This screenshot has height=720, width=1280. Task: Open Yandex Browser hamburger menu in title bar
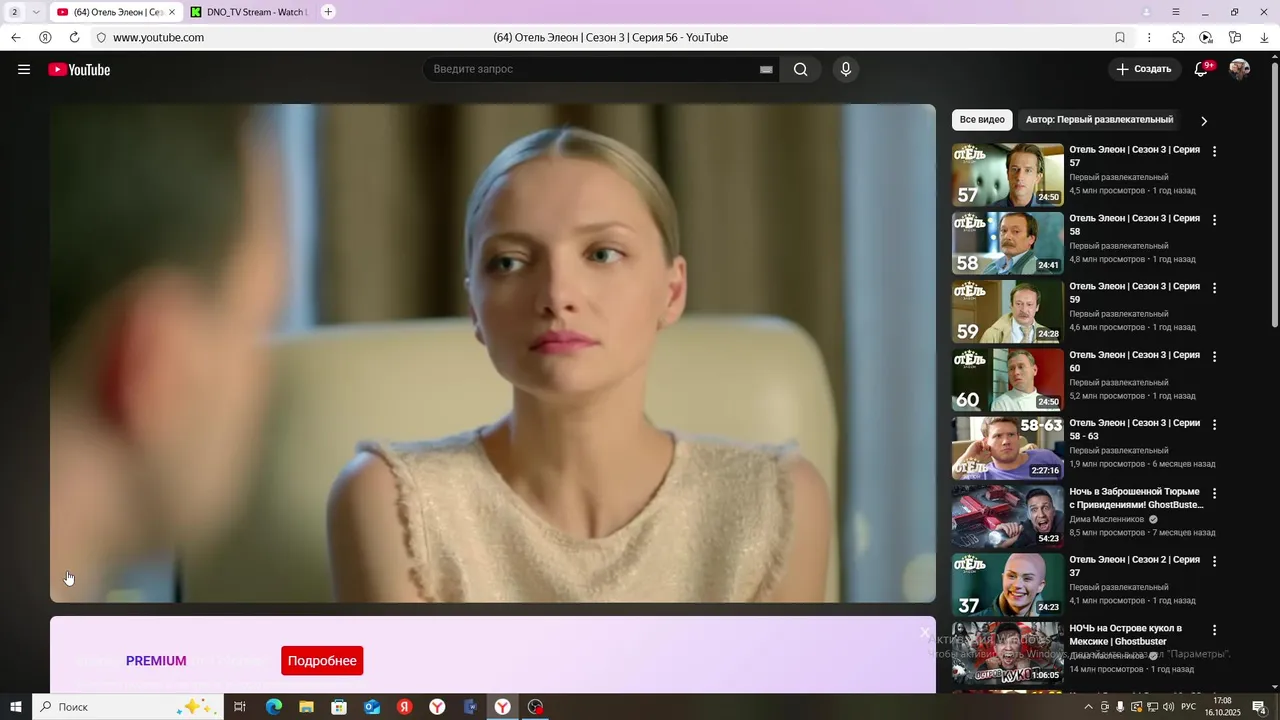(1176, 12)
